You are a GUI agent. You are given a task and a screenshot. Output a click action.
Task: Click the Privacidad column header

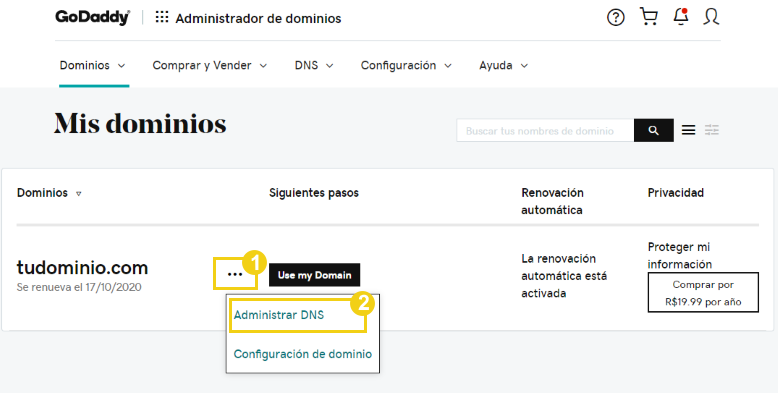[x=675, y=193]
